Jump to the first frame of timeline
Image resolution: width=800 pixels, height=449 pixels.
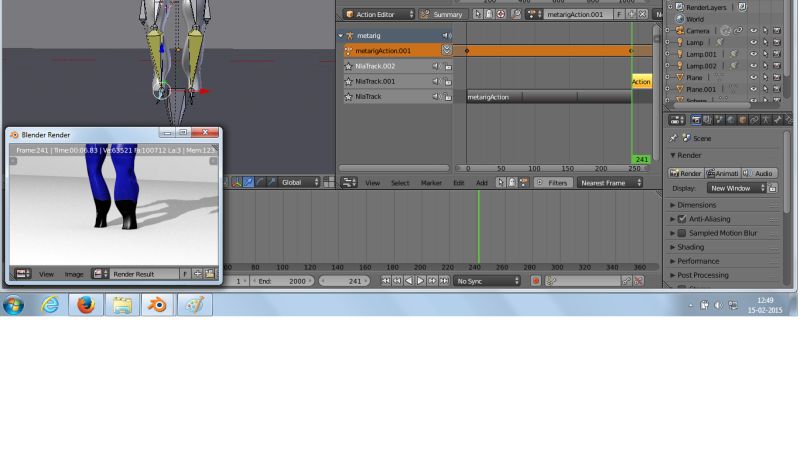(386, 281)
